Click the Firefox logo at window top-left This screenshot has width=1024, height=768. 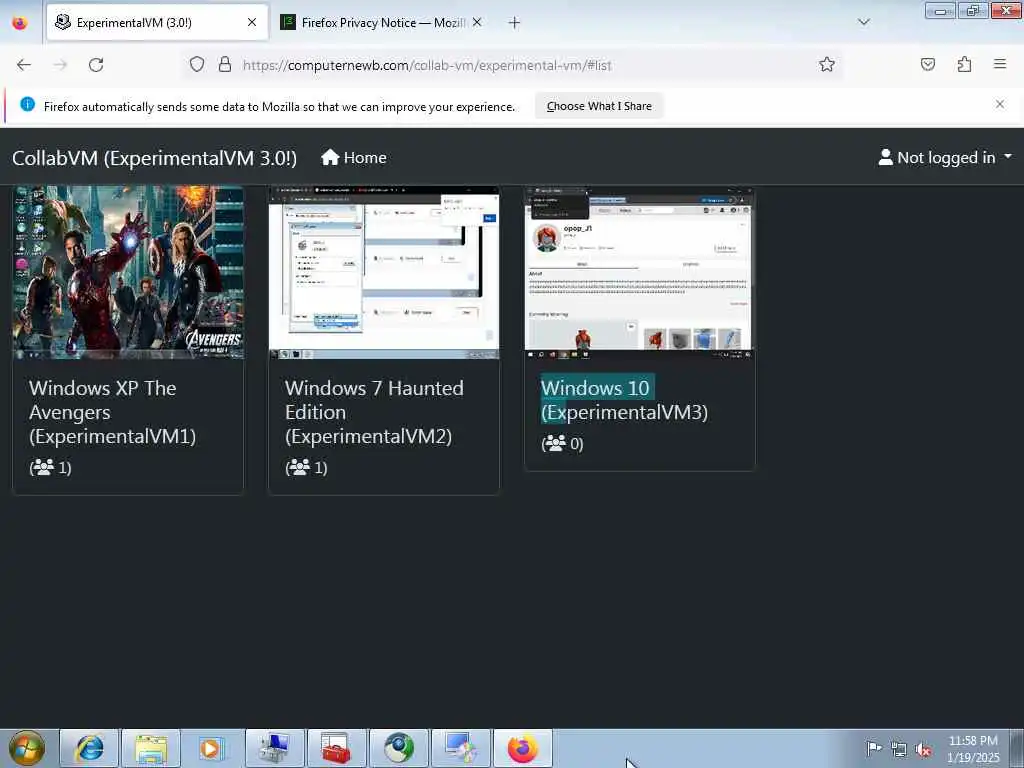tap(20, 23)
